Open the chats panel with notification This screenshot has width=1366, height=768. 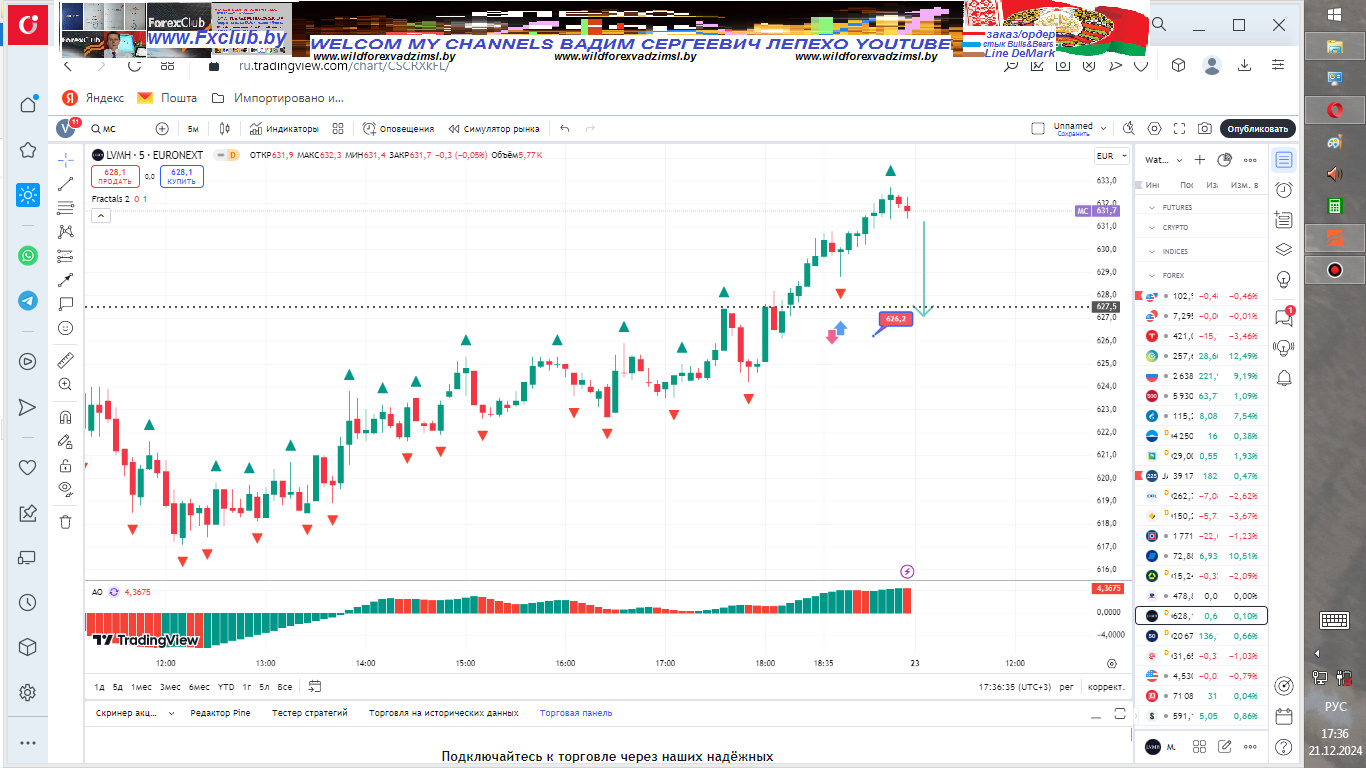1284,317
